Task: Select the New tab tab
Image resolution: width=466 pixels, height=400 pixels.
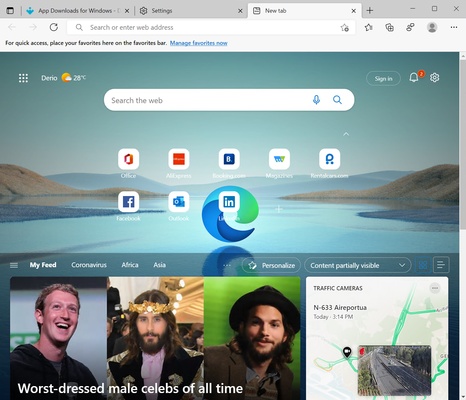Action: click(305, 11)
